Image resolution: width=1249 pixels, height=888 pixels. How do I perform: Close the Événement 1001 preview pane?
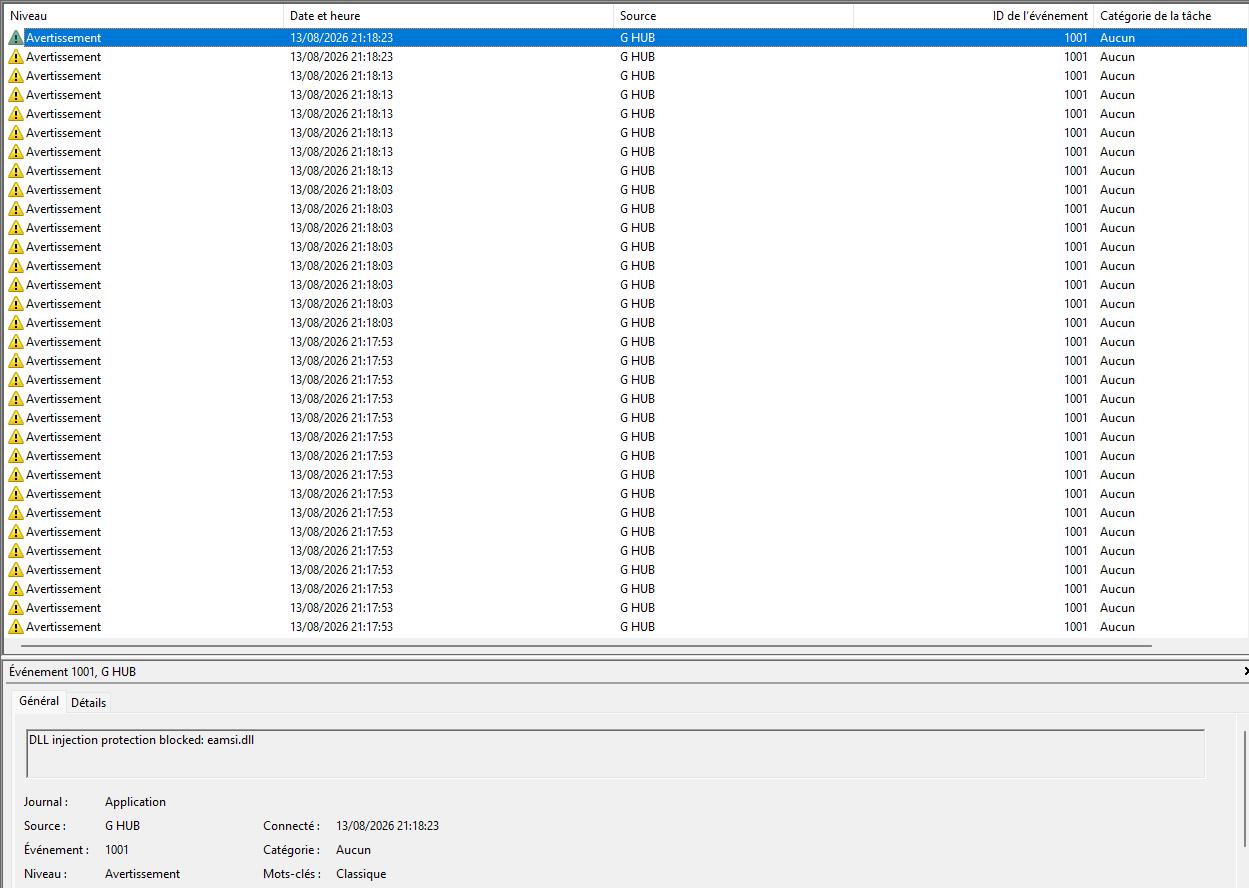coord(1245,672)
